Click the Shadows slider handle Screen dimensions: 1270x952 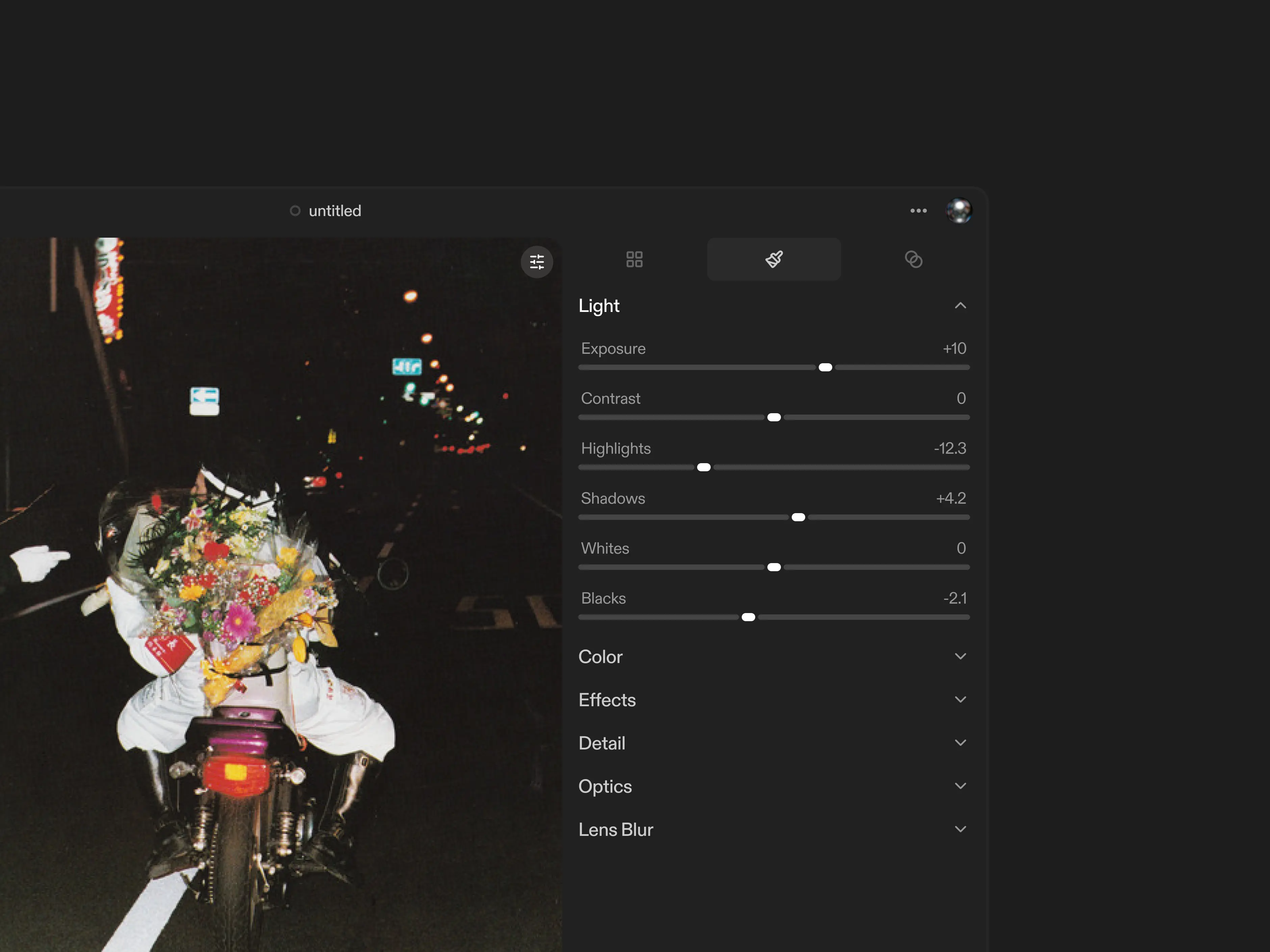point(798,517)
